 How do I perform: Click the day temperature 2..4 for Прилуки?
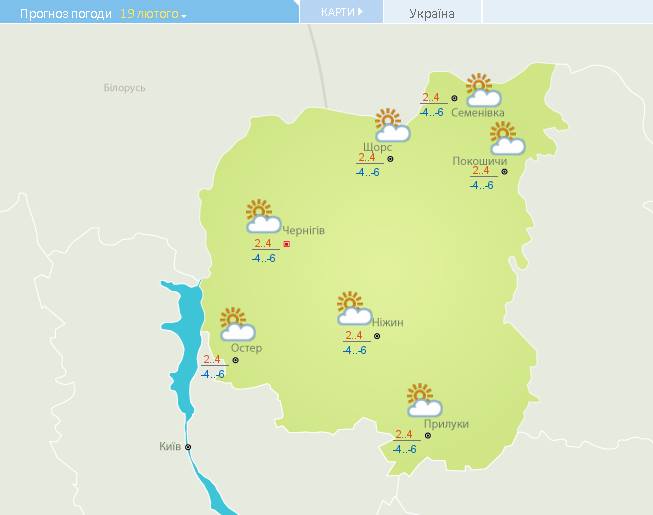click(404, 434)
